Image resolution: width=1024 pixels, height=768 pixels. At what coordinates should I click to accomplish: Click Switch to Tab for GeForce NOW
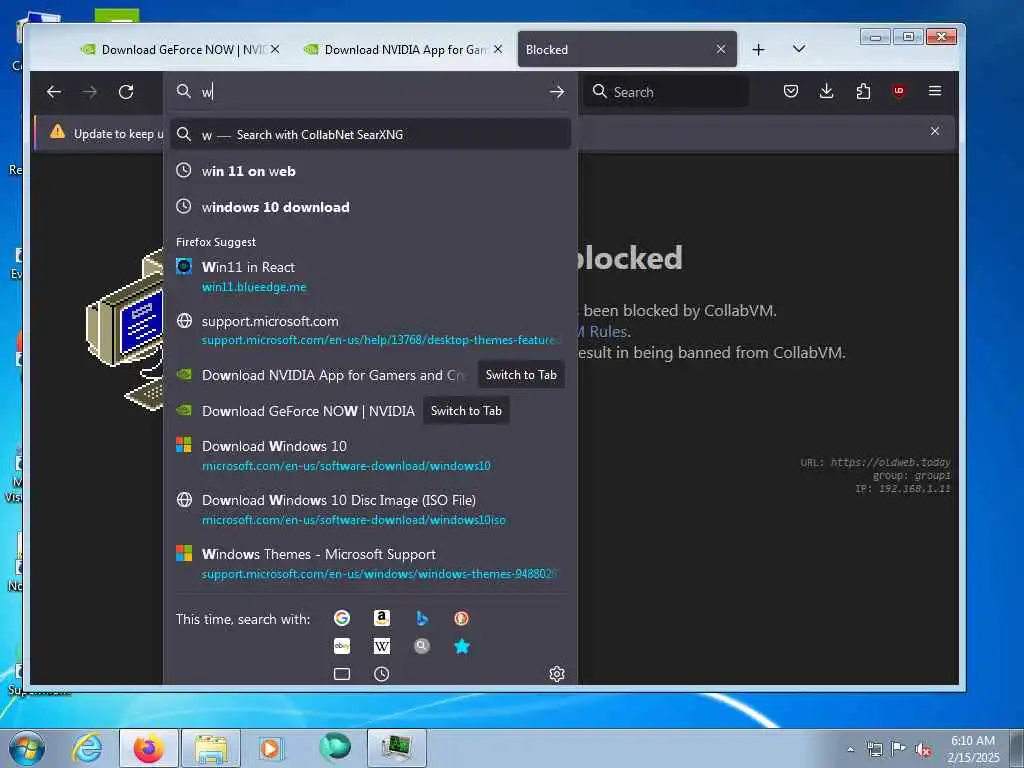(x=466, y=411)
